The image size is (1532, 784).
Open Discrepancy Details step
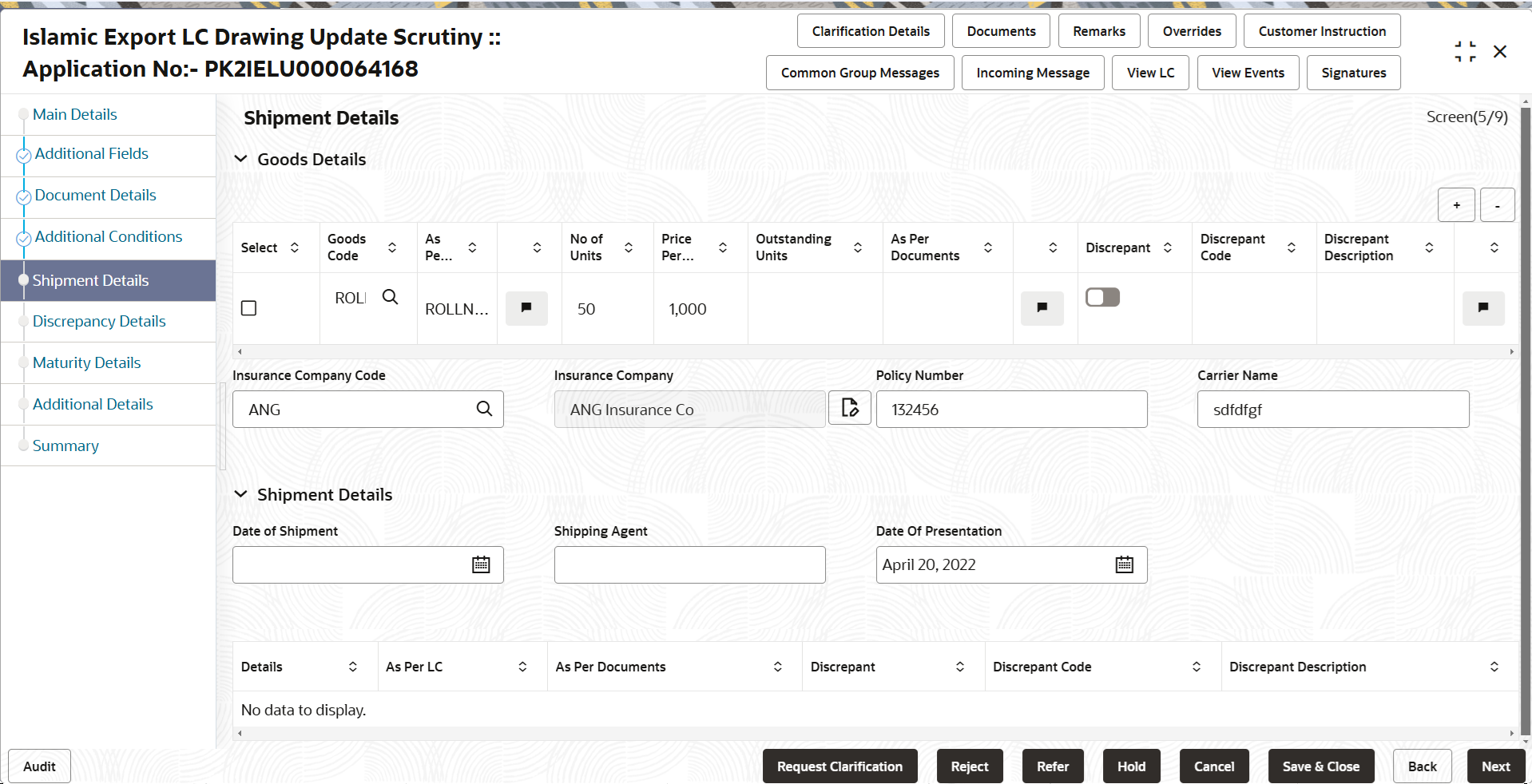(99, 321)
